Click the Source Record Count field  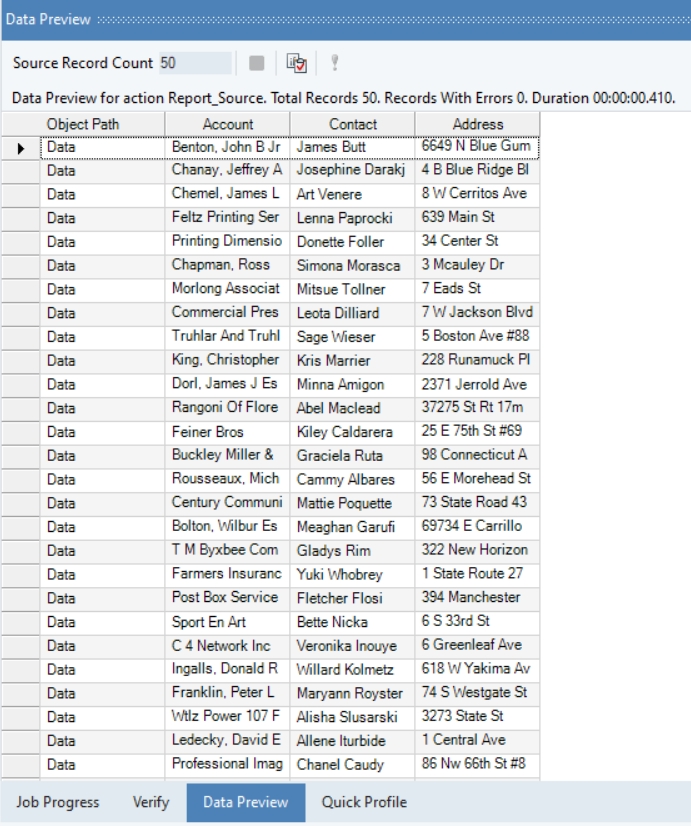(x=194, y=63)
